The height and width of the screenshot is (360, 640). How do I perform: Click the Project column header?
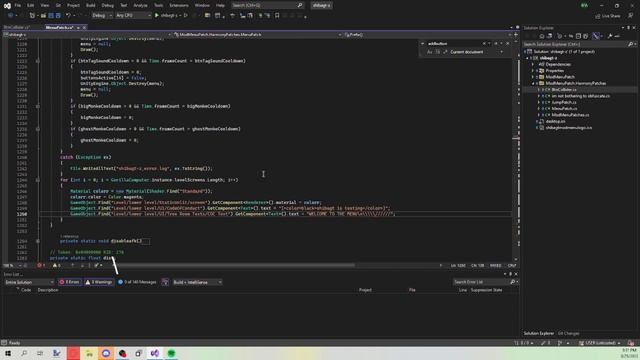pos(365,290)
